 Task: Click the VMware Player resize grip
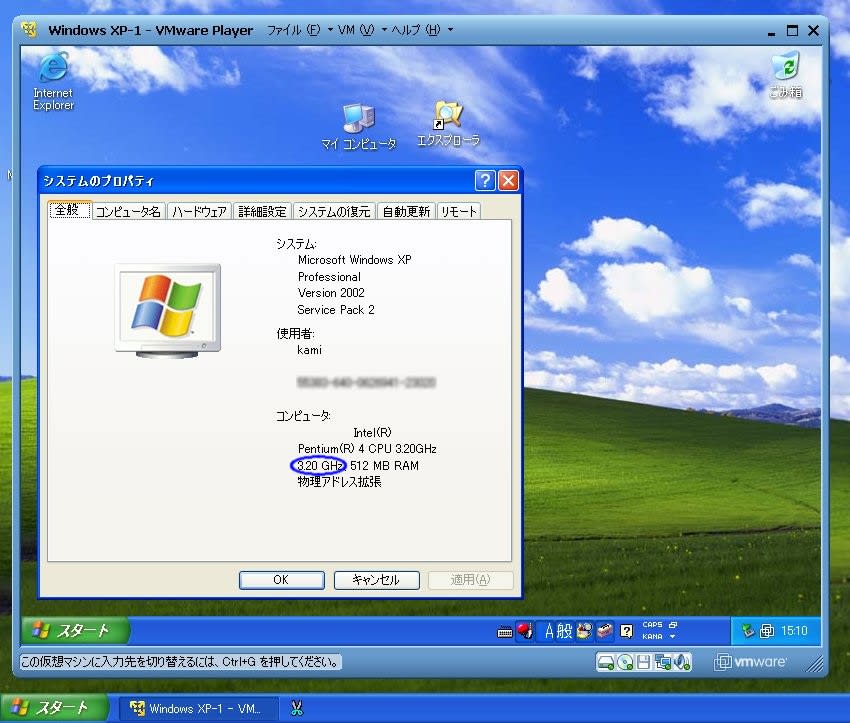[x=816, y=663]
